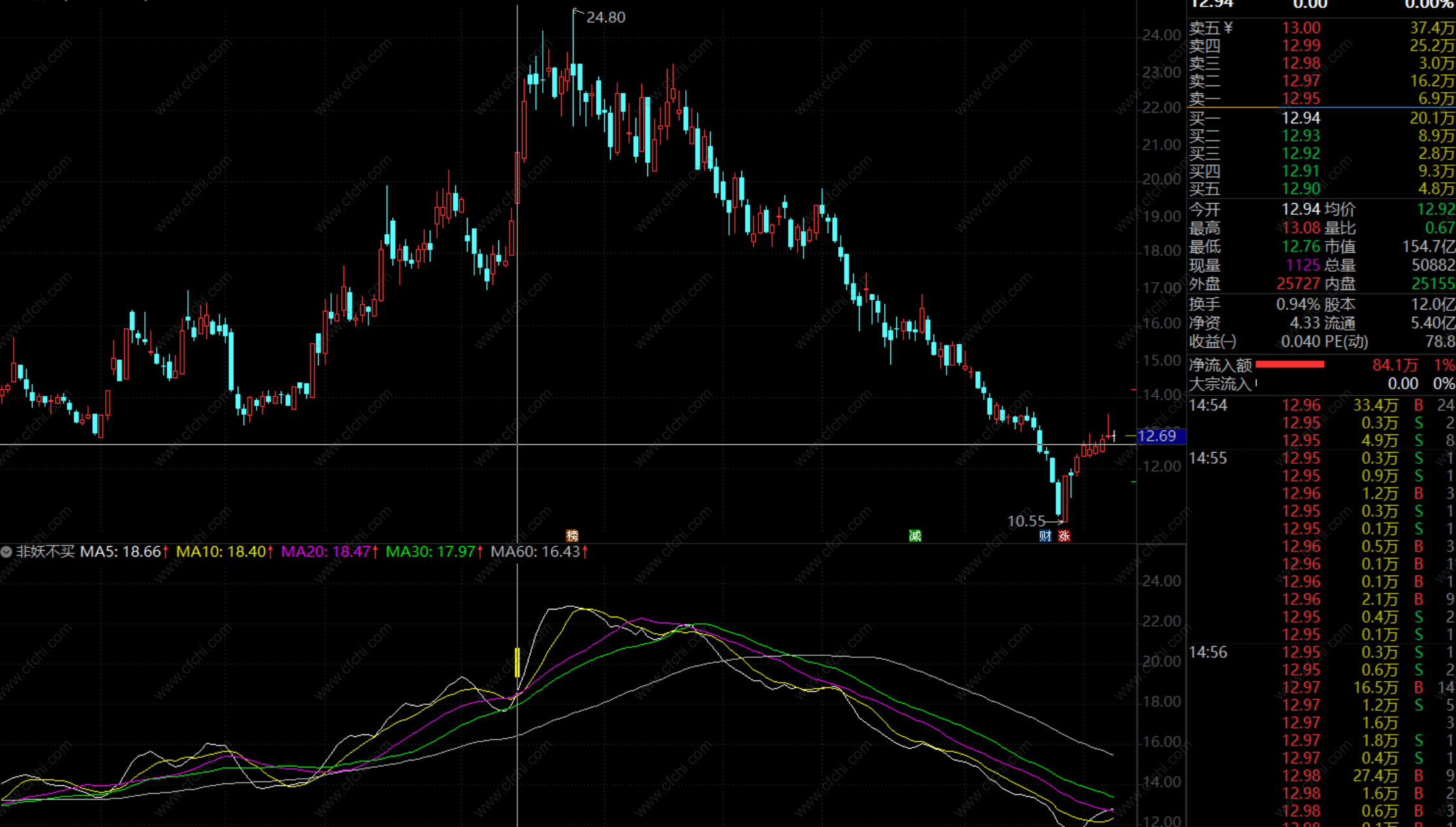1456x827 pixels.
Task: Select the green MA30 indicator label
Action: pyautogui.click(x=430, y=552)
